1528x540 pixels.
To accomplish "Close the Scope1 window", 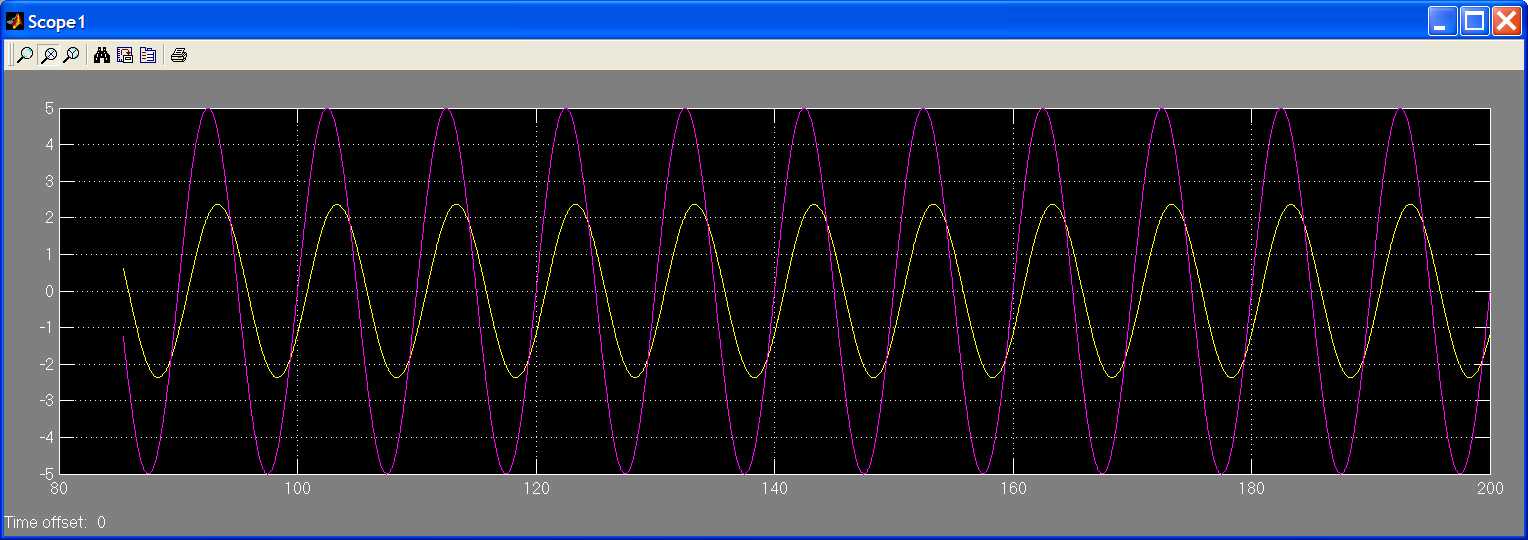I will [x=1506, y=21].
